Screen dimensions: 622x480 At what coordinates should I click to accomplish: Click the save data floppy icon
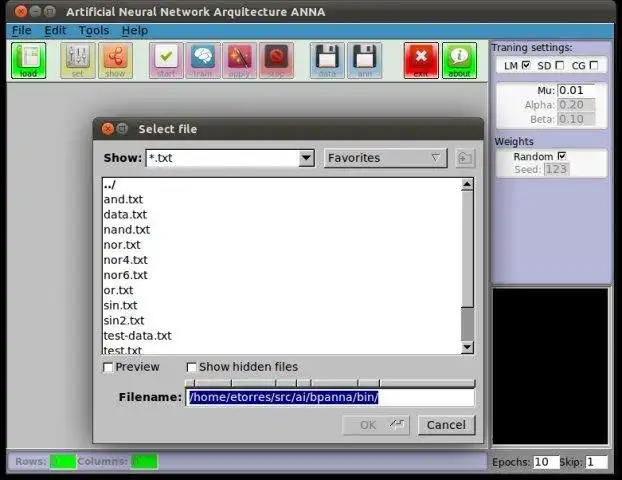(327, 60)
